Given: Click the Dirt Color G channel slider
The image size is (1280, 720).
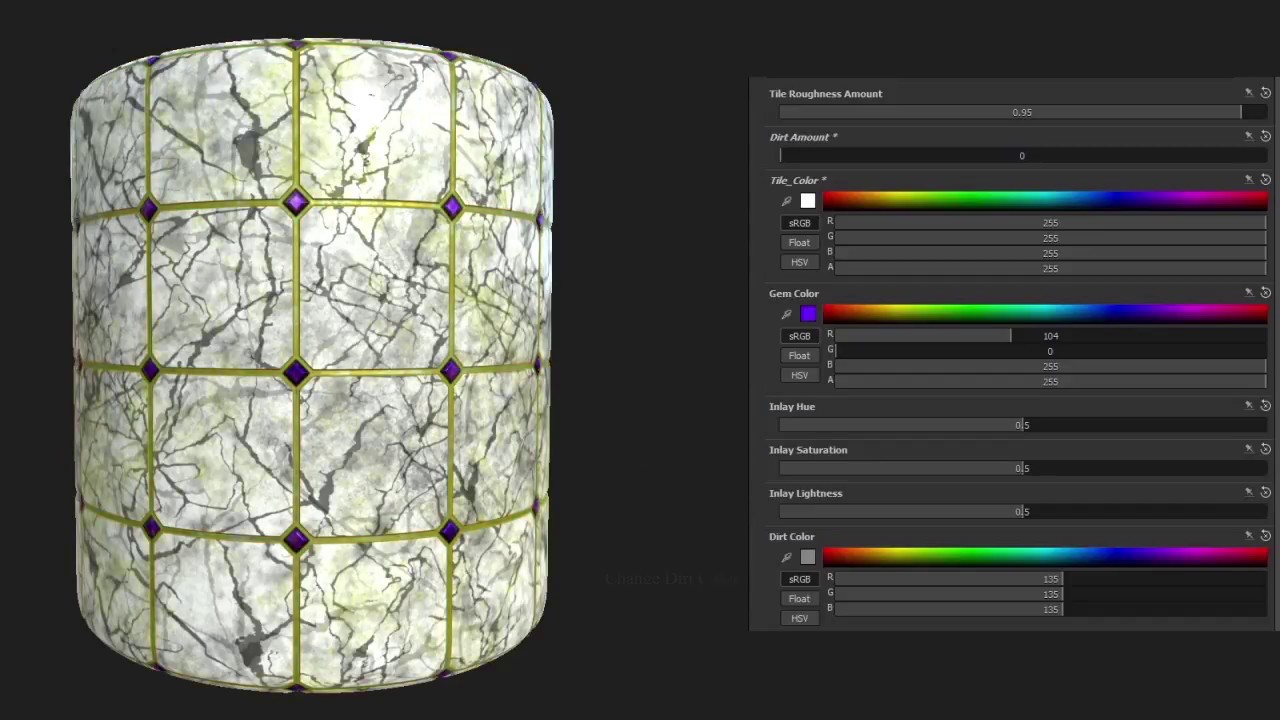Looking at the screenshot, I should tap(1050, 593).
